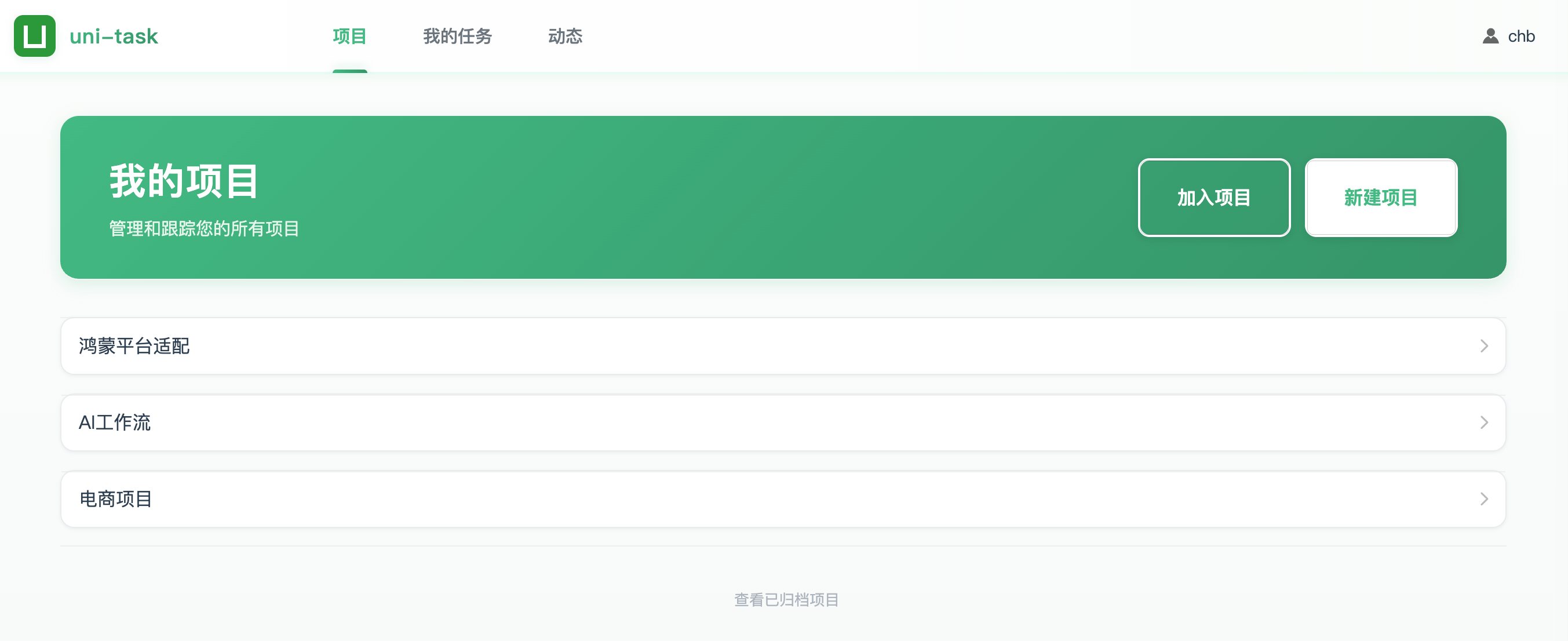Go to the 动态 tab
Image resolution: width=1568 pixels, height=641 pixels.
[x=565, y=37]
